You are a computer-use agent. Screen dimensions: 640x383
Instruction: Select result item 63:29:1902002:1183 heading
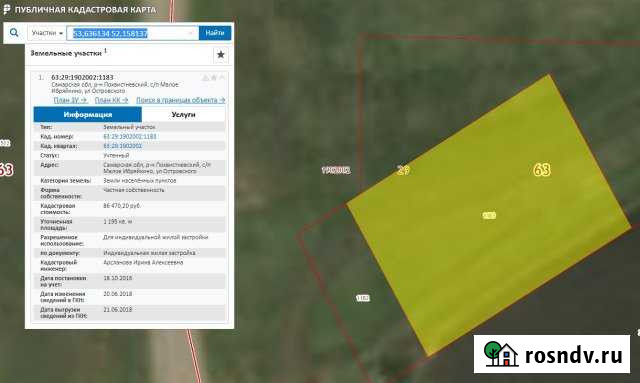(x=82, y=77)
